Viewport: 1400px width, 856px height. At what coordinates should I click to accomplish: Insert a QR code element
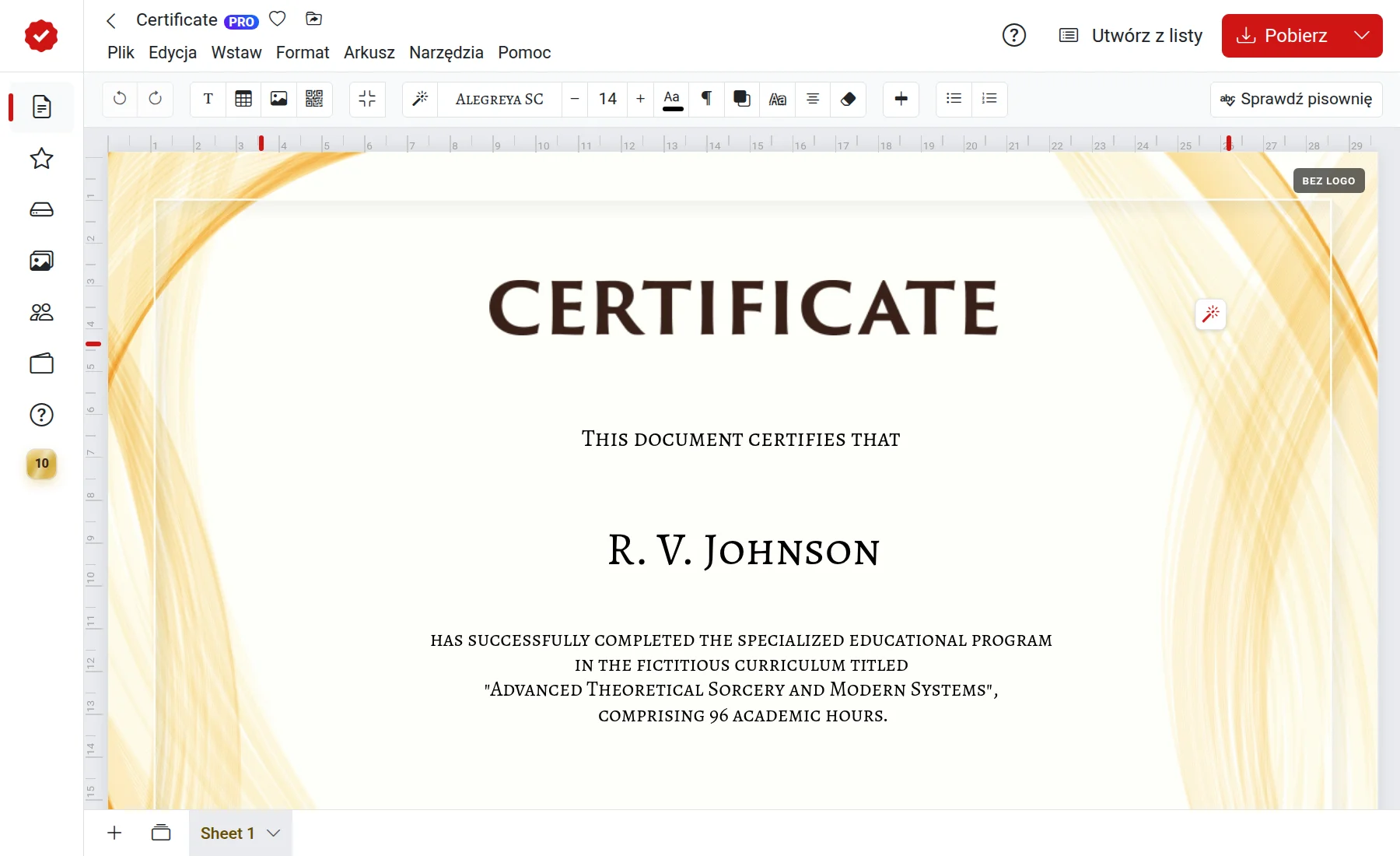(314, 99)
